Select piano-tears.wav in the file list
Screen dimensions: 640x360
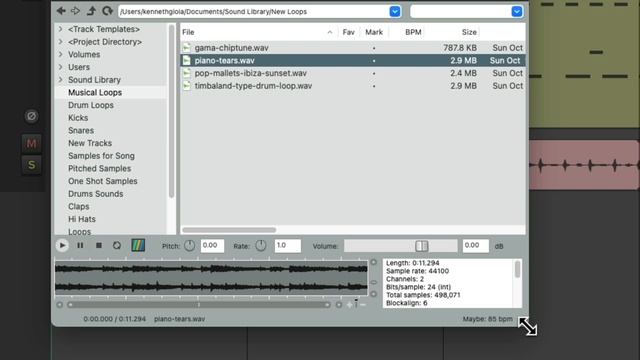point(353,60)
